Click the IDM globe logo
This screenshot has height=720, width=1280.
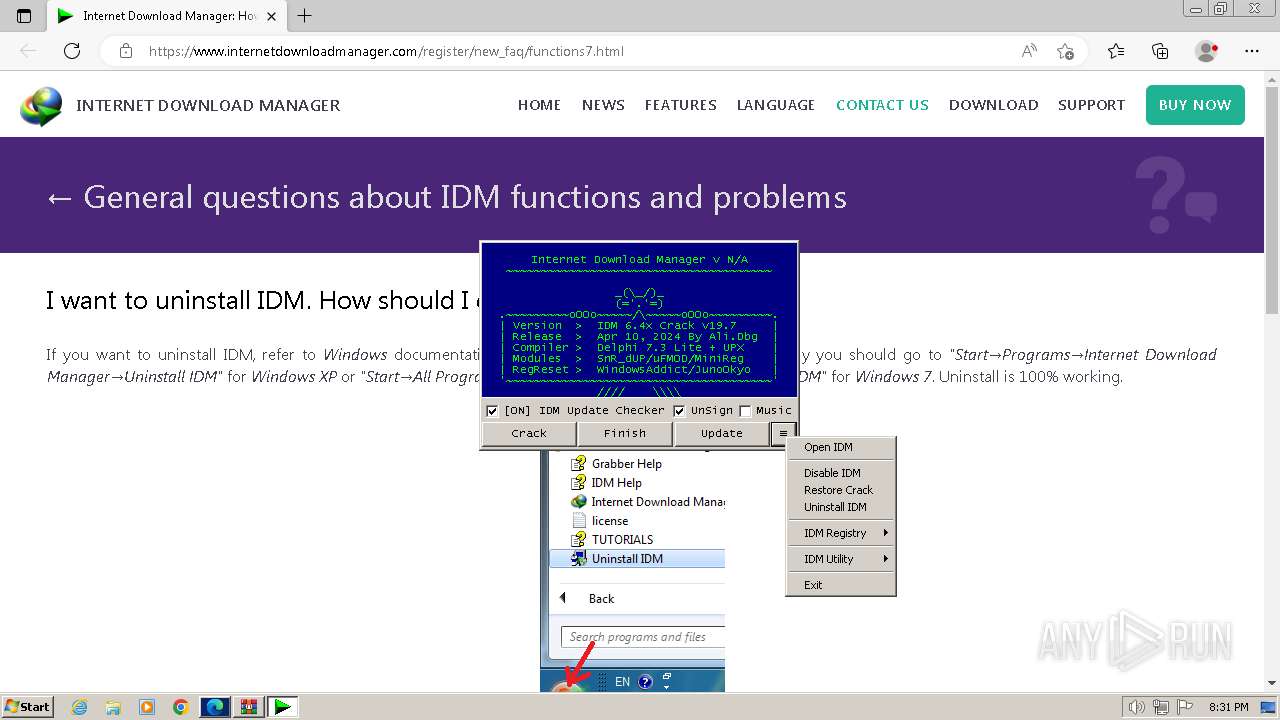click(41, 106)
